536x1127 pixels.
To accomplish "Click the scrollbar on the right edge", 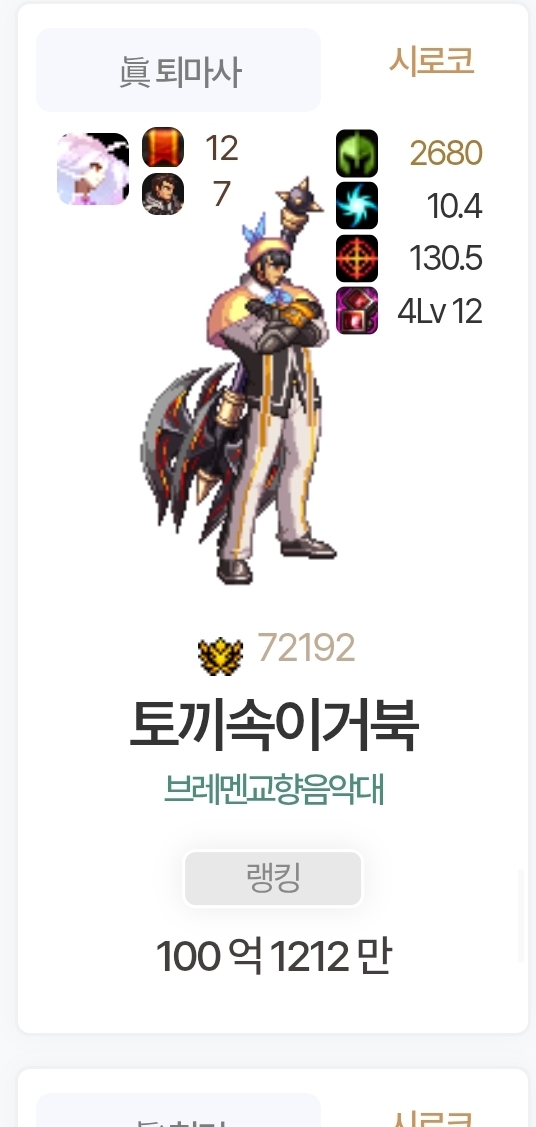I will 522,916.
